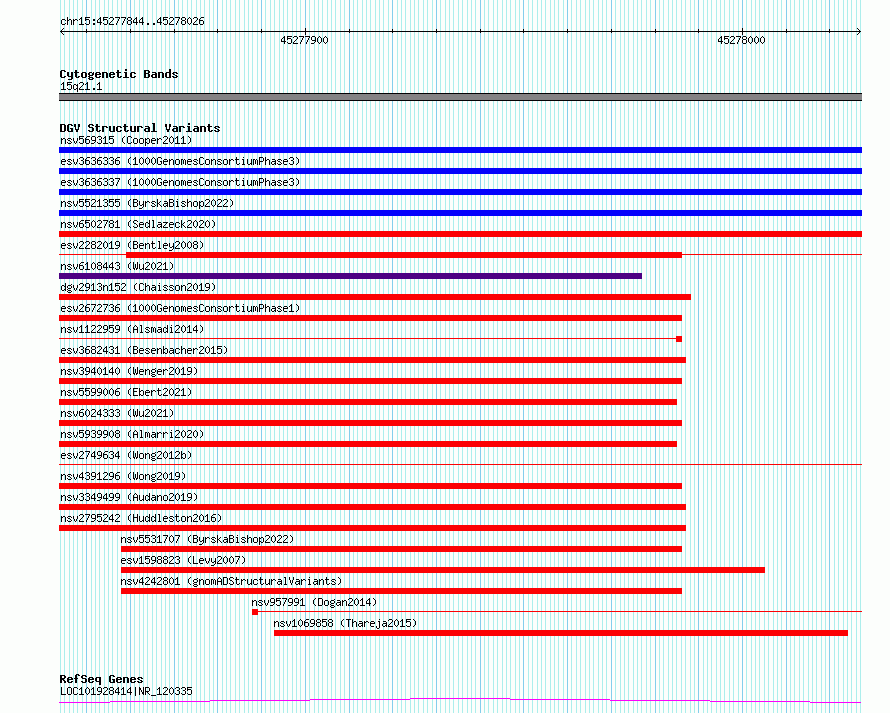Open the LOC101928414|NR_120335 gene label

click(x=126, y=691)
